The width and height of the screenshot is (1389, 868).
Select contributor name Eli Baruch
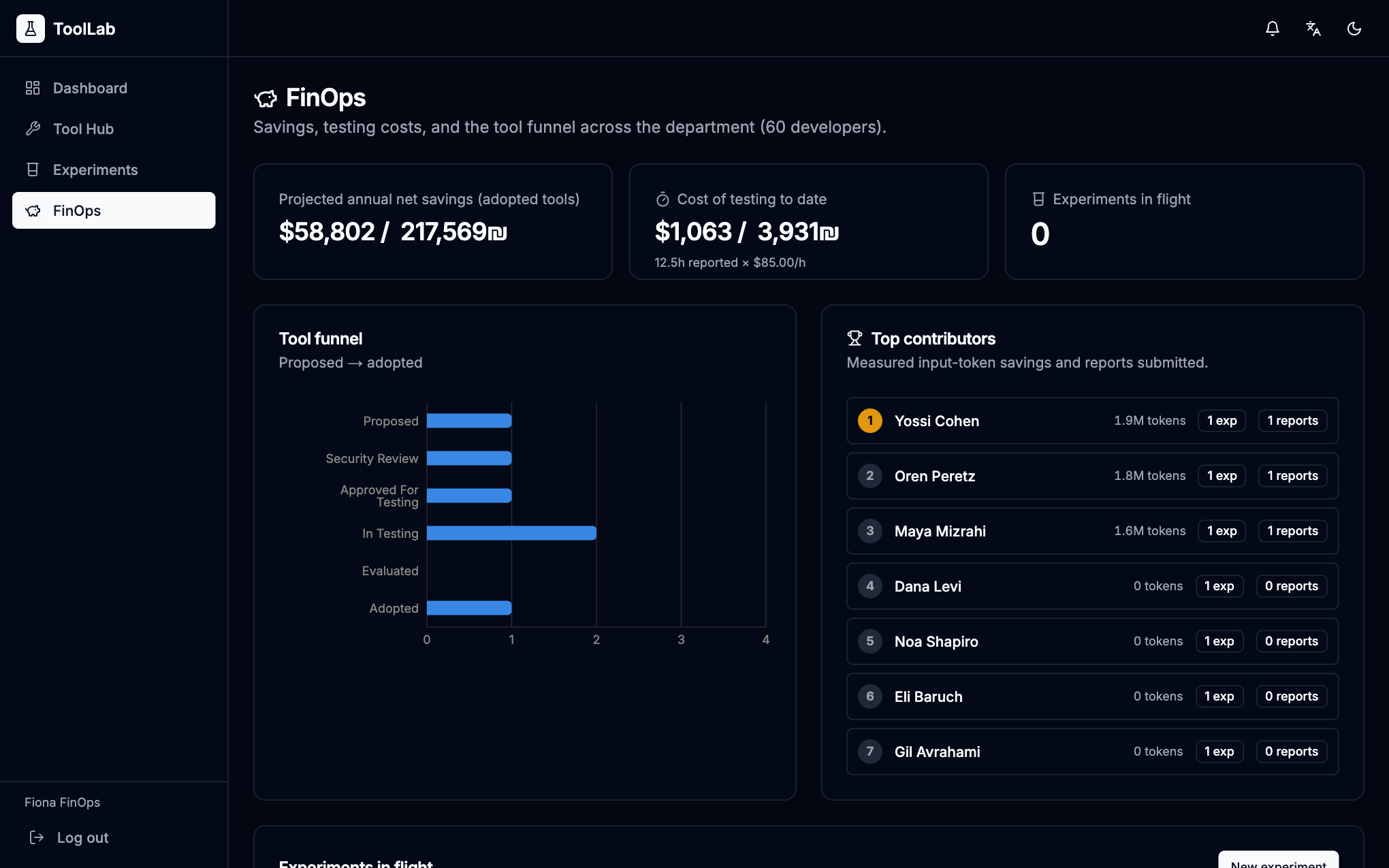(929, 696)
